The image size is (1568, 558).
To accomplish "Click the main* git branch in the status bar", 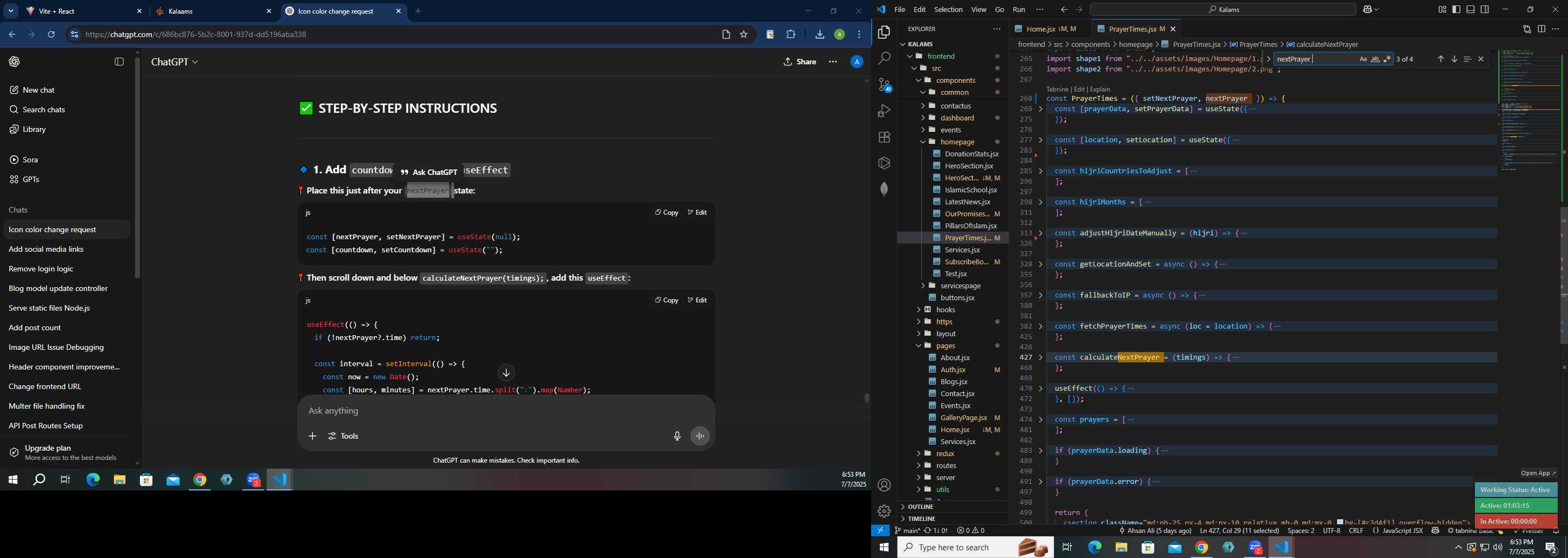I will tap(907, 531).
